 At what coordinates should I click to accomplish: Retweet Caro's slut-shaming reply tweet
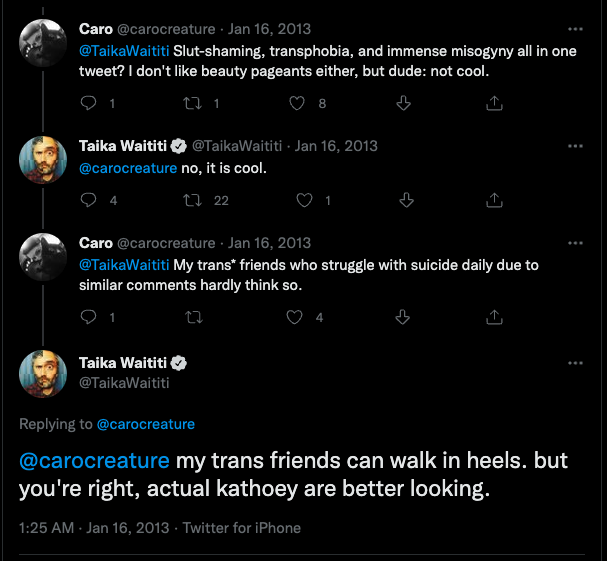(193, 103)
